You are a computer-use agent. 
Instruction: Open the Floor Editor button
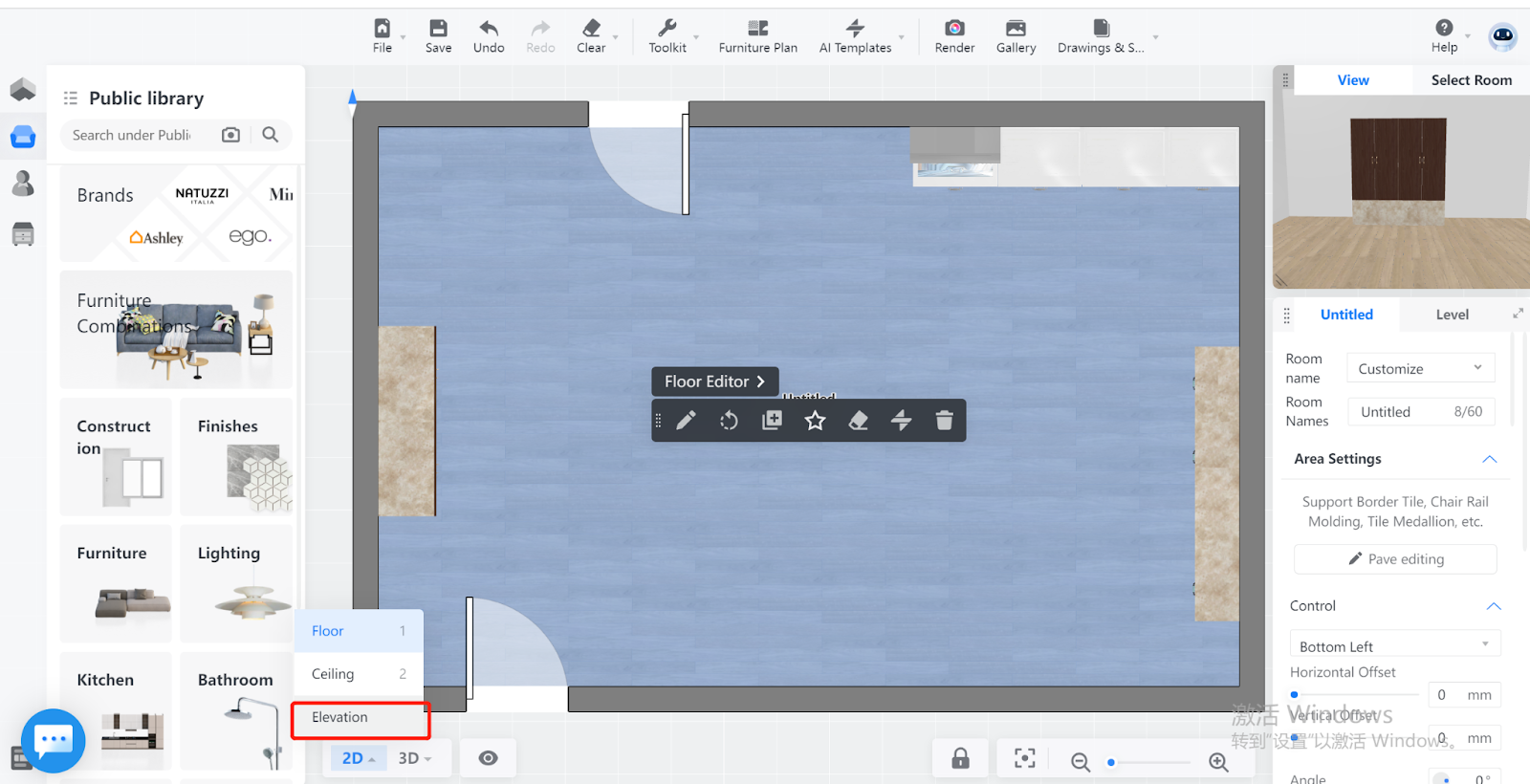point(714,381)
